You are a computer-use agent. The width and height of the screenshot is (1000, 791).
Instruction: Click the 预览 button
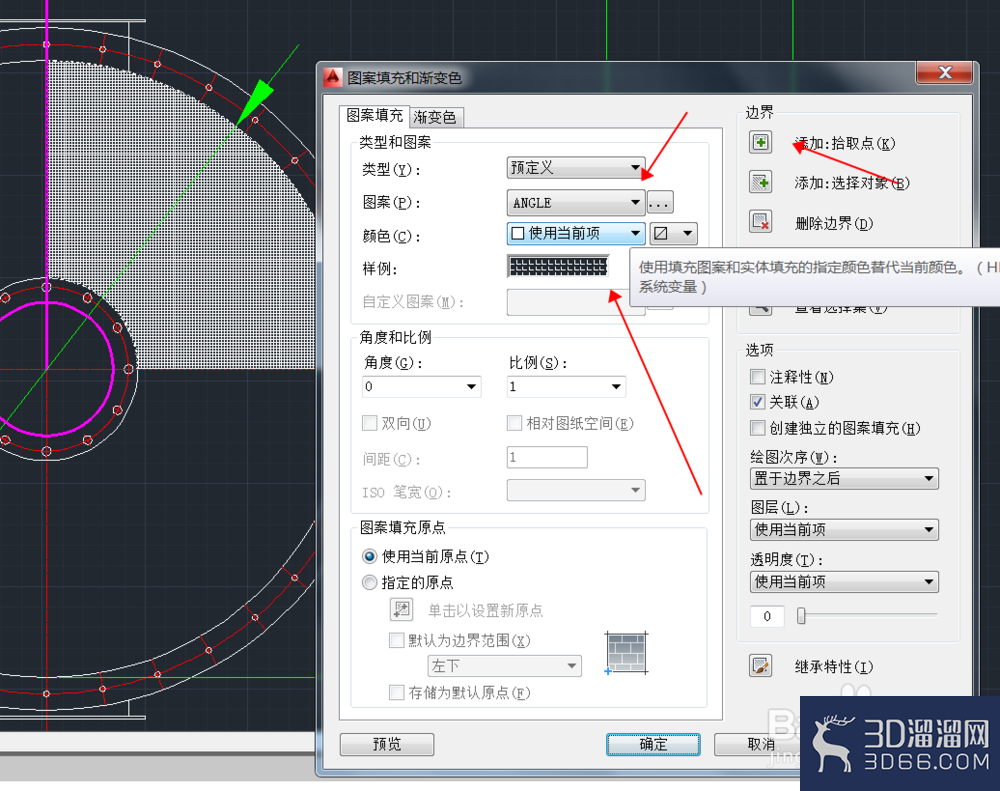tap(386, 744)
